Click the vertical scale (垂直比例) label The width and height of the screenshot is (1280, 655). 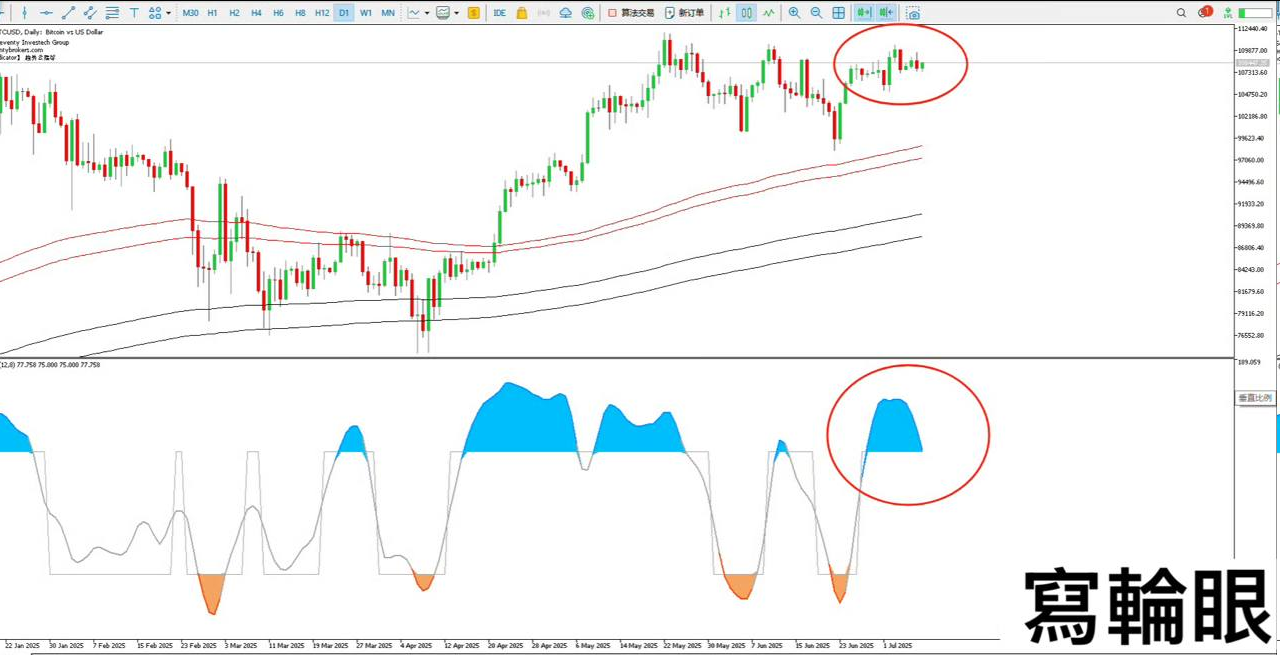[1255, 398]
